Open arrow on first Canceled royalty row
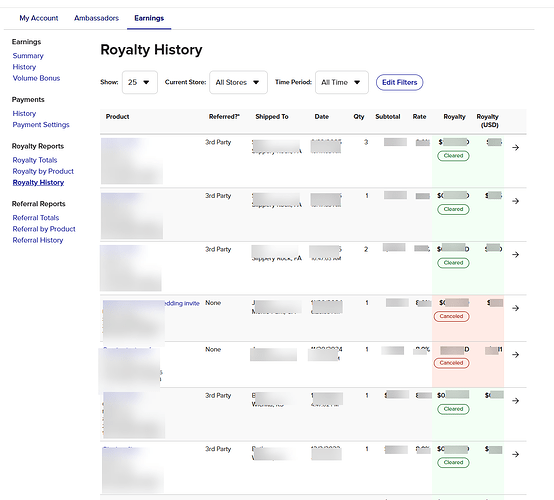This screenshot has width=554, height=500. (515, 308)
